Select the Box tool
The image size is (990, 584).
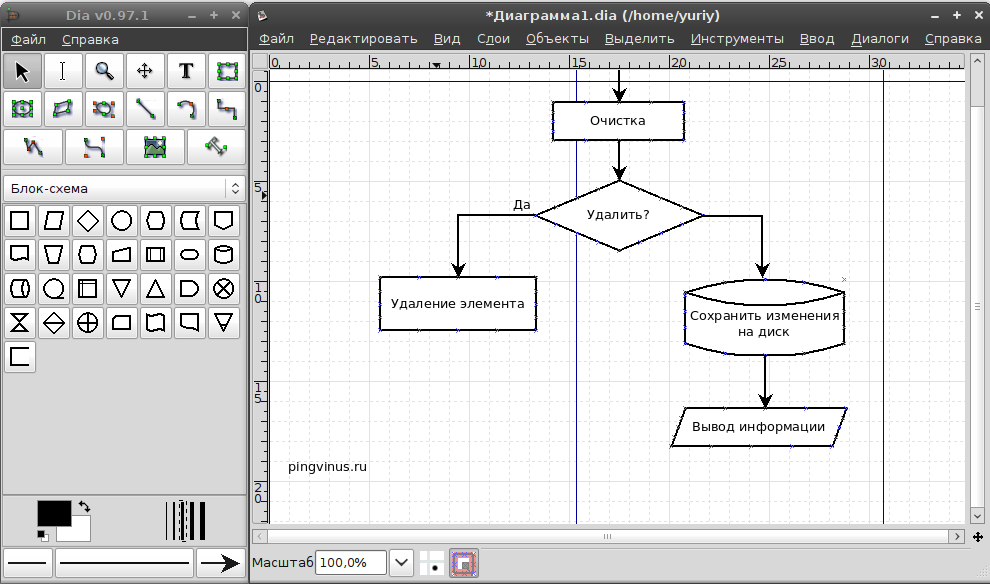227,71
